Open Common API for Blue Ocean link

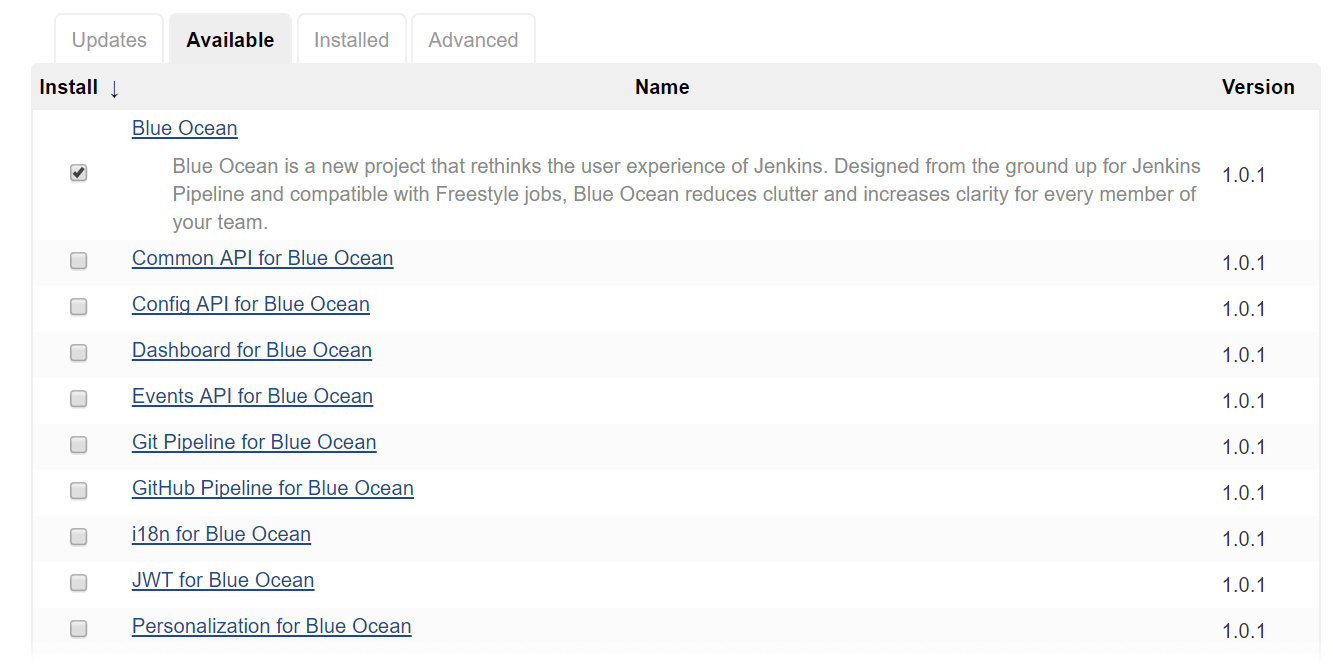point(262,258)
